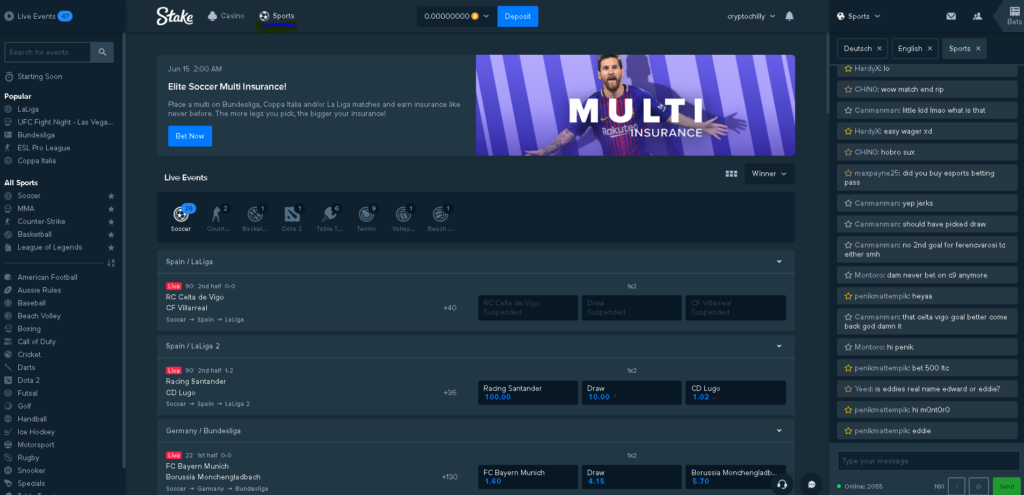Image resolution: width=1024 pixels, height=495 pixels.
Task: Click the chat message input field
Action: [x=928, y=461]
